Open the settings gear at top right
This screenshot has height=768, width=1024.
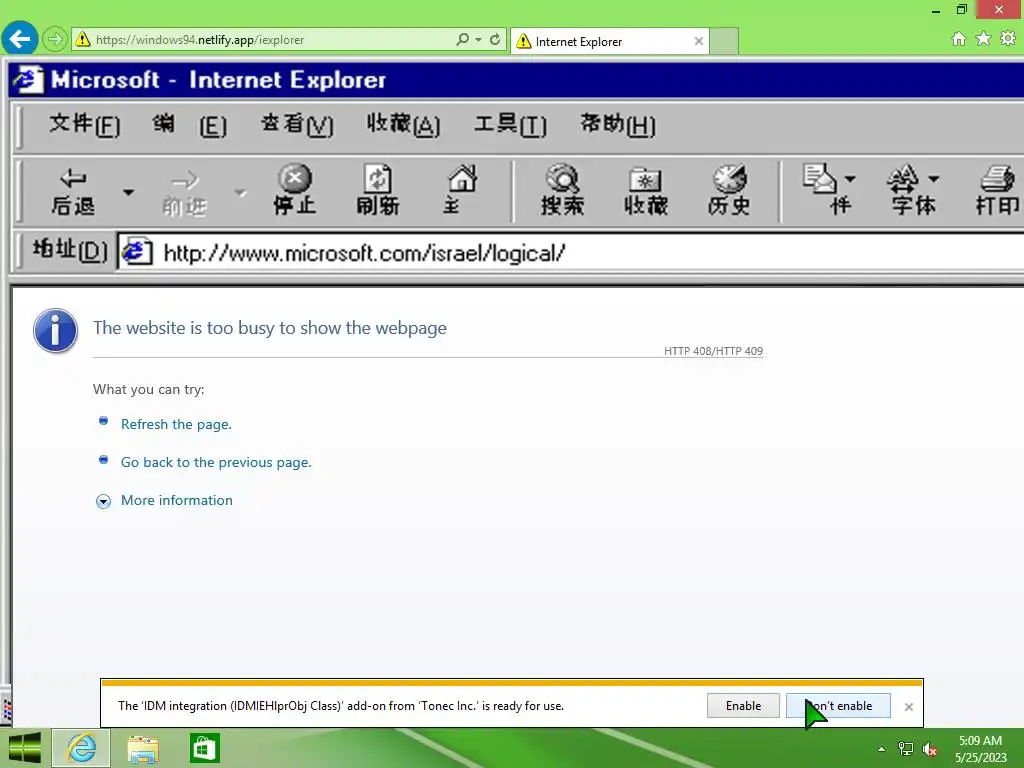(x=1008, y=39)
